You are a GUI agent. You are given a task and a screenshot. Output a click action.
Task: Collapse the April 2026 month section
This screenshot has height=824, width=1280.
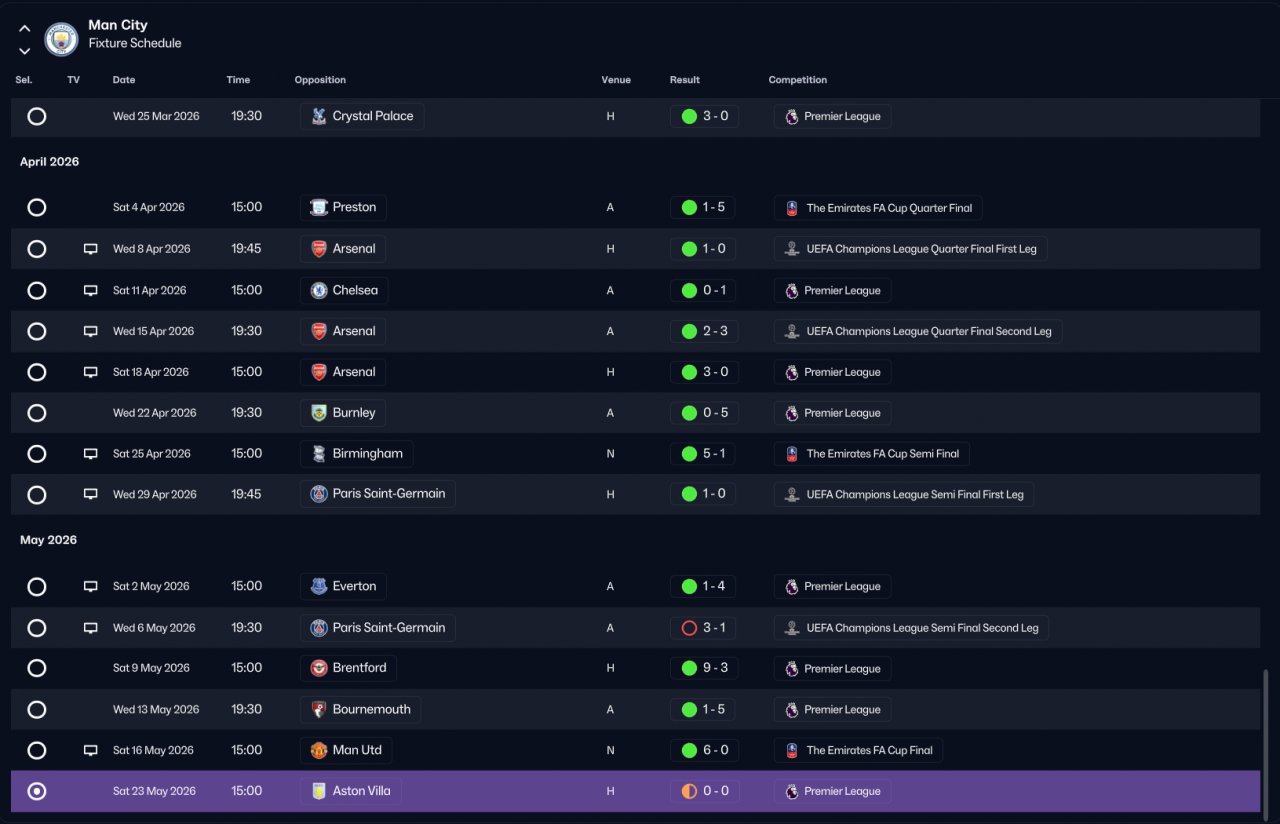pos(50,162)
